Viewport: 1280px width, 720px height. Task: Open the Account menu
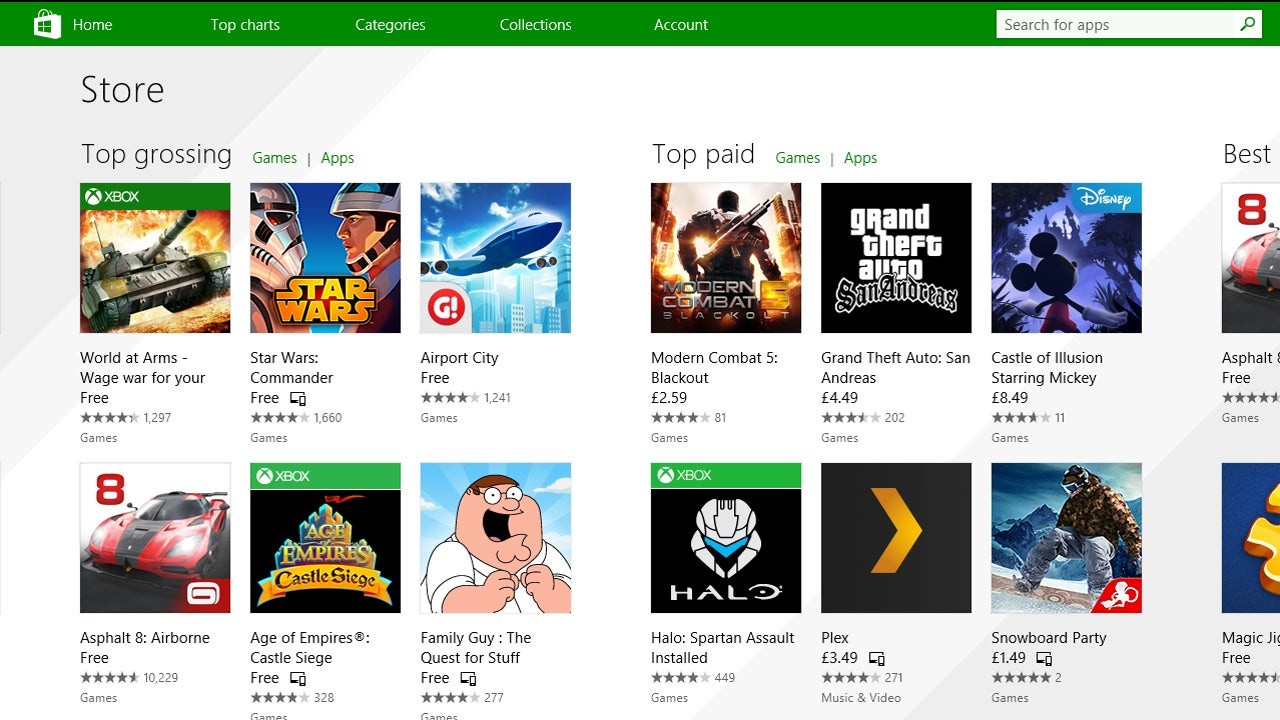pos(681,25)
